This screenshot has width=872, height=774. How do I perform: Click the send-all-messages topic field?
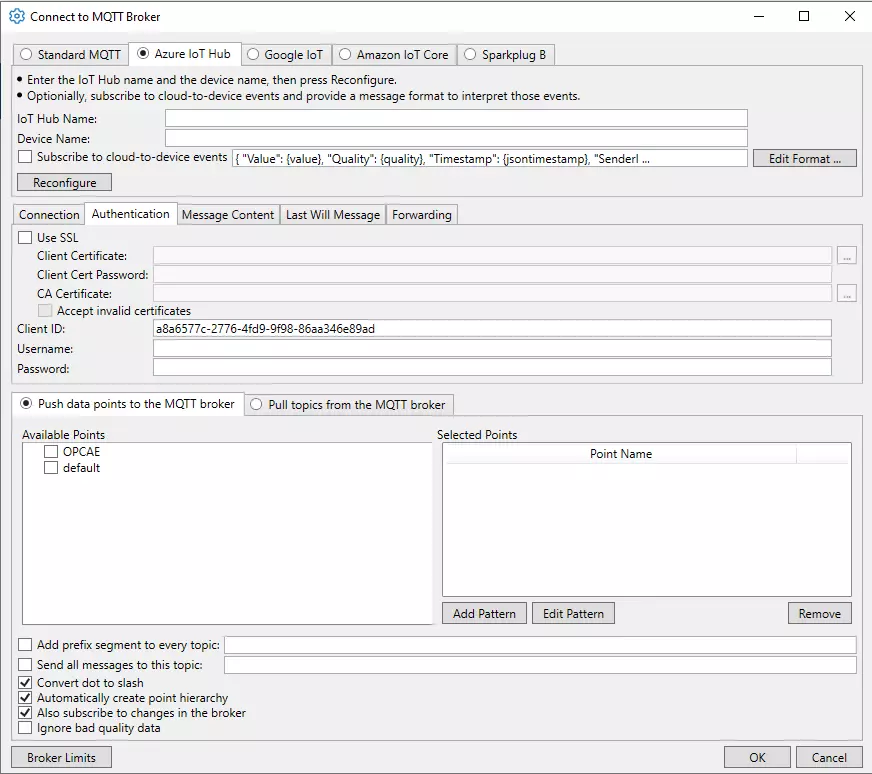[x=540, y=665]
